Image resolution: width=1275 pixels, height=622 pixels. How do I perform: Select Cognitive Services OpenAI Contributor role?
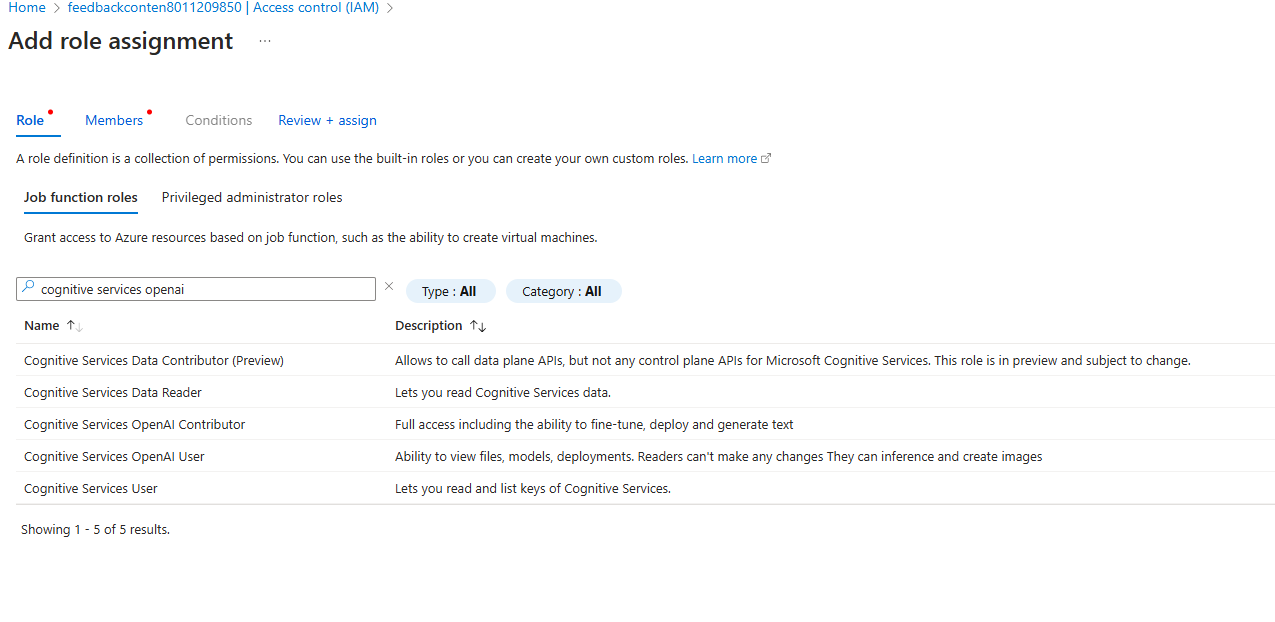pyautogui.click(x=134, y=424)
